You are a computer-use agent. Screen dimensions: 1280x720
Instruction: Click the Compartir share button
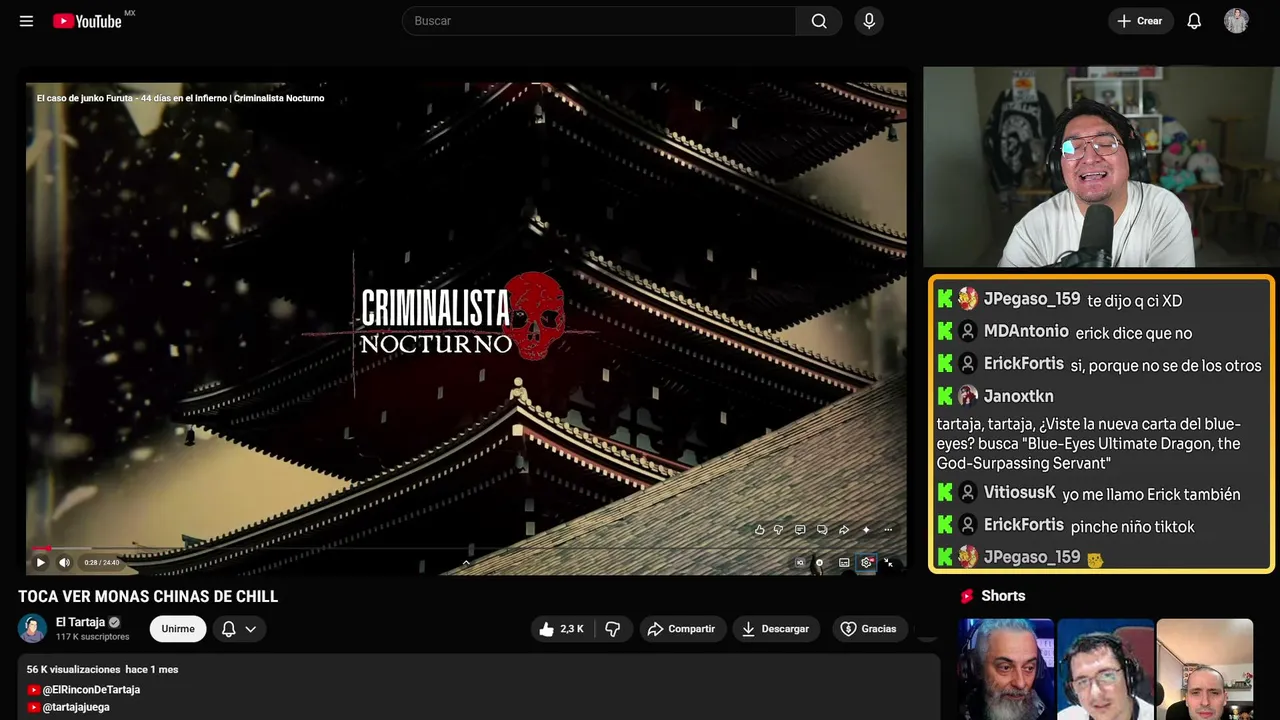point(682,629)
